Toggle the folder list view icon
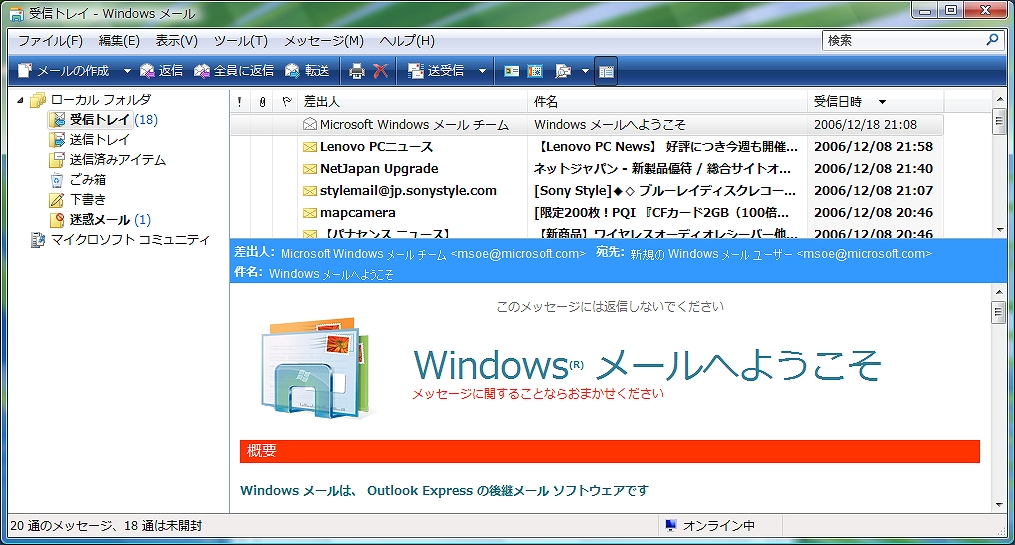Image resolution: width=1015 pixels, height=545 pixels. 606,71
